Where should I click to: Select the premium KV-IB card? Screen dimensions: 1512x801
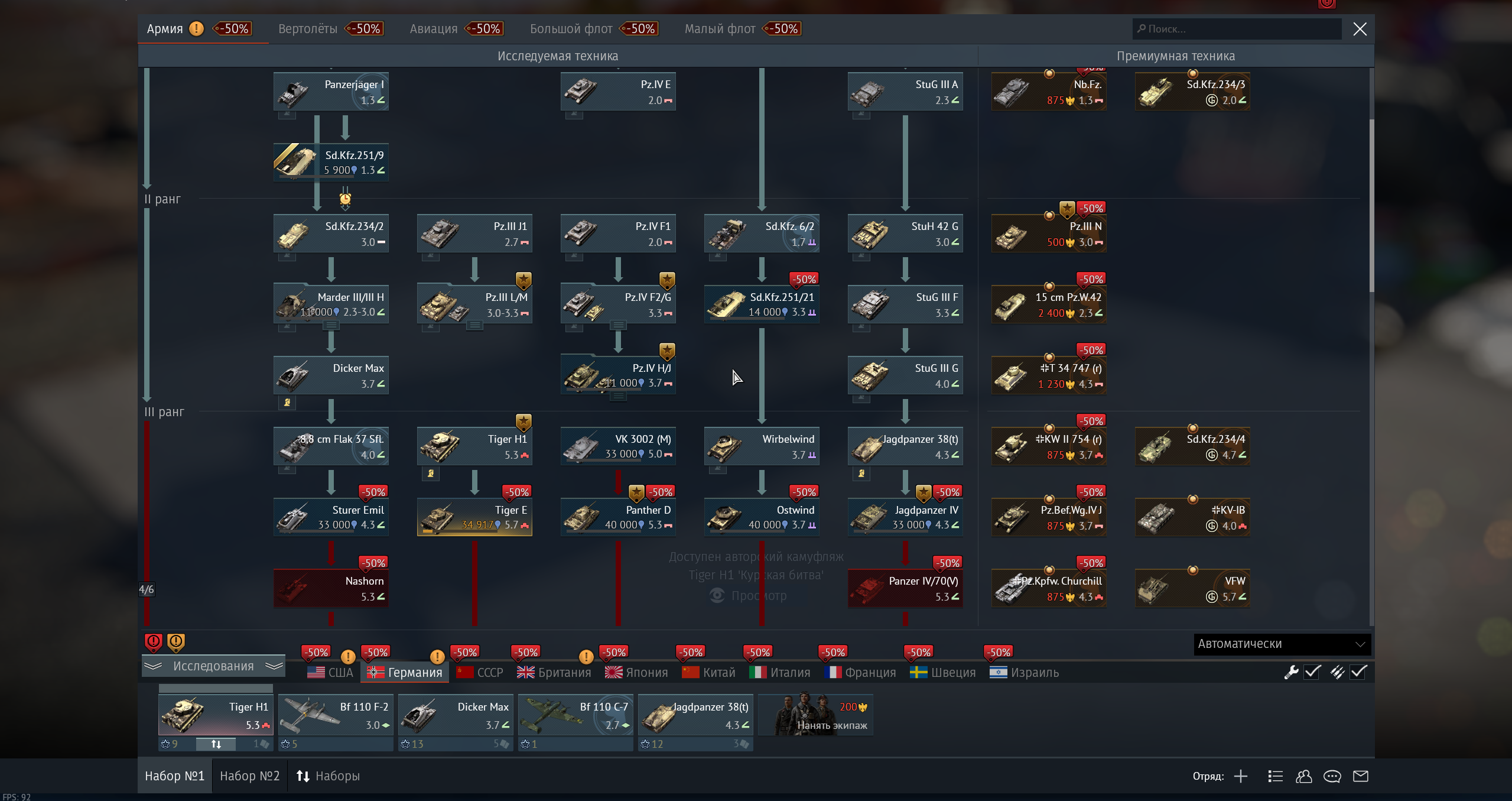[x=1192, y=517]
